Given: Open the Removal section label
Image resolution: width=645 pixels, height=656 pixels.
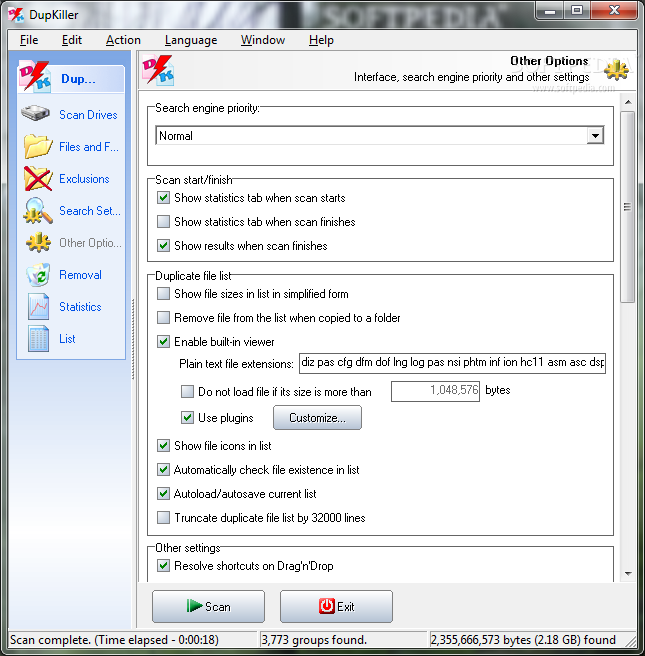Looking at the screenshot, I should [80, 275].
